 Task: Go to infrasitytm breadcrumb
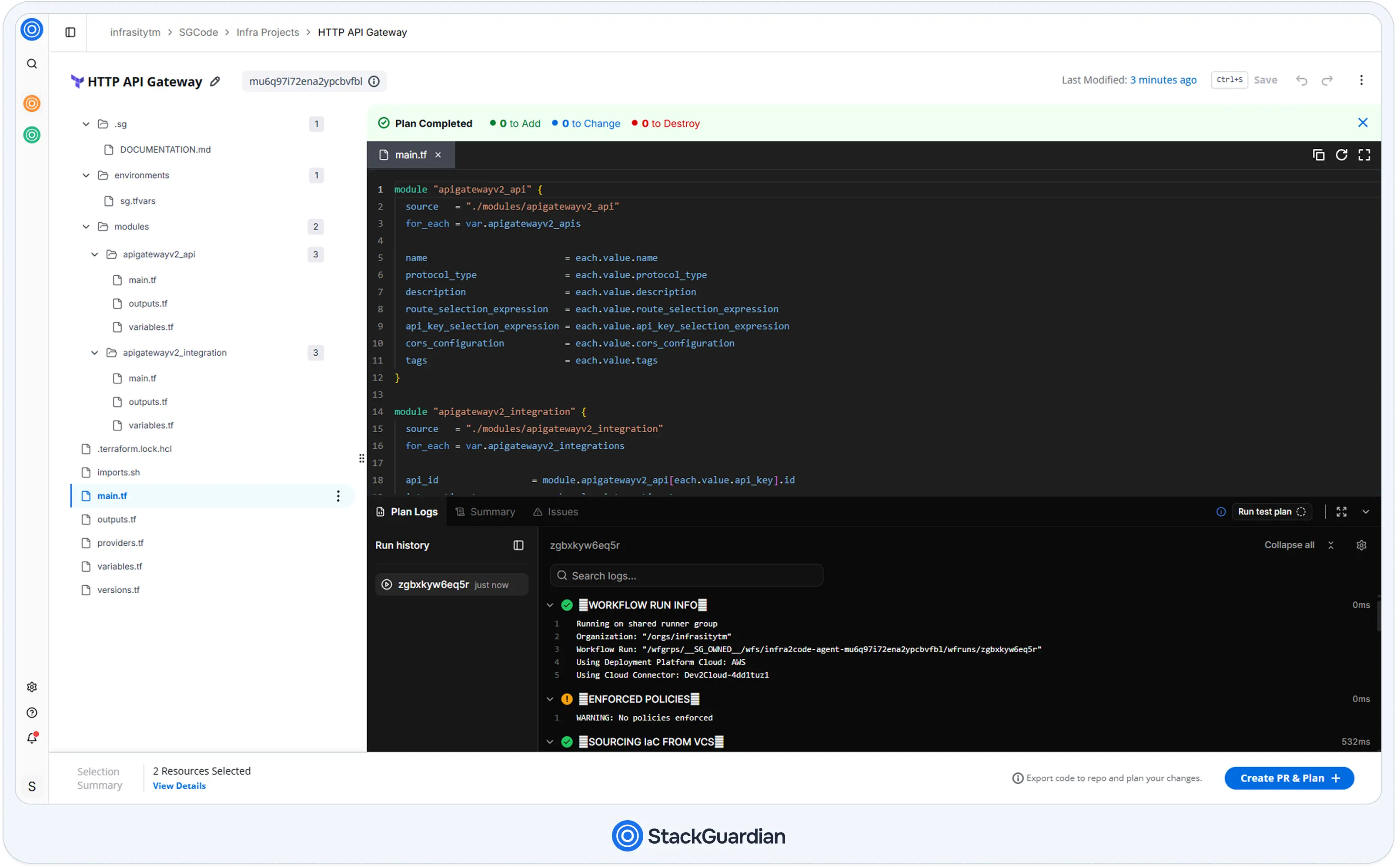tap(135, 32)
